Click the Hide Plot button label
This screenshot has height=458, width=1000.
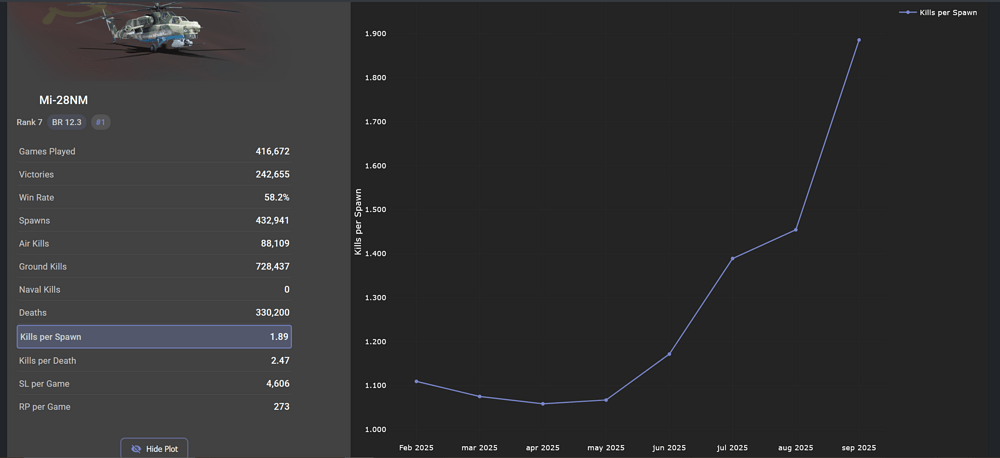coord(162,449)
